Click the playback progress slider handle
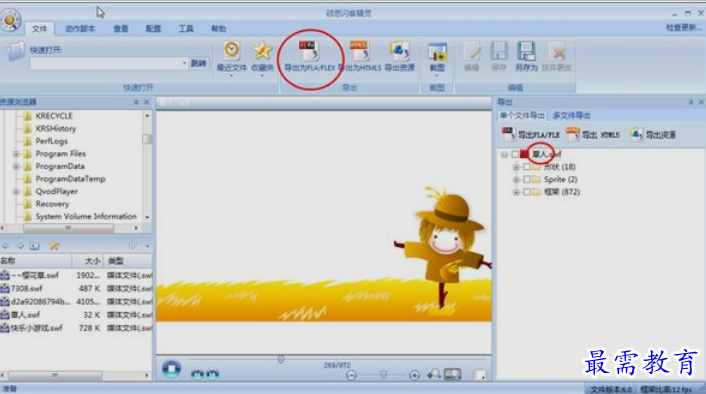Image resolution: width=706 pixels, height=394 pixels. (281, 359)
